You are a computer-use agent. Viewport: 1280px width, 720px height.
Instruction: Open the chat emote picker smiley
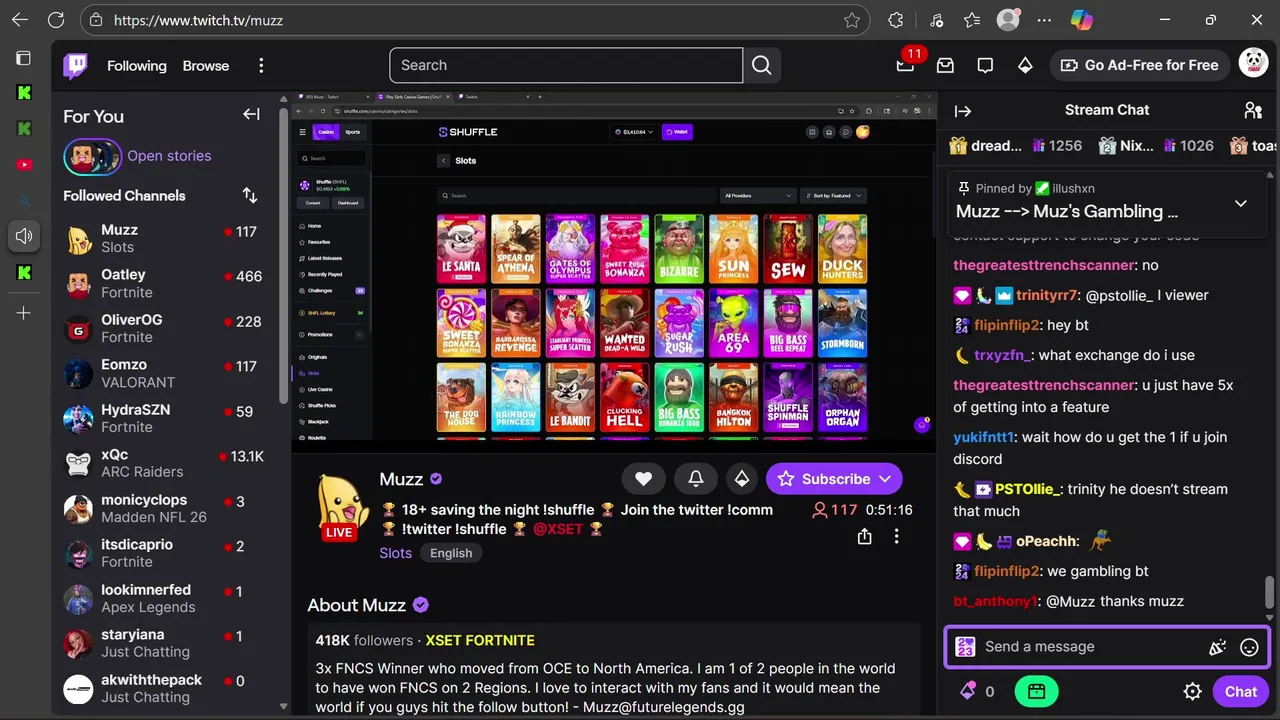coord(1249,647)
